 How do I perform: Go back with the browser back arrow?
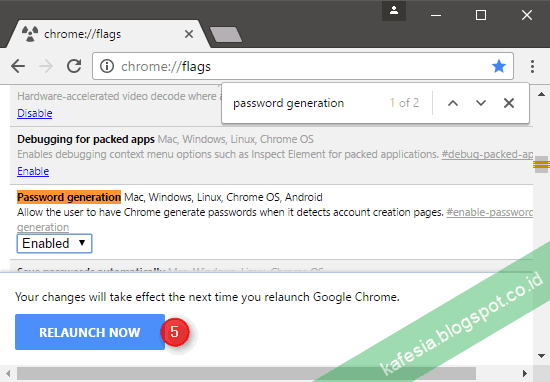[x=18, y=66]
